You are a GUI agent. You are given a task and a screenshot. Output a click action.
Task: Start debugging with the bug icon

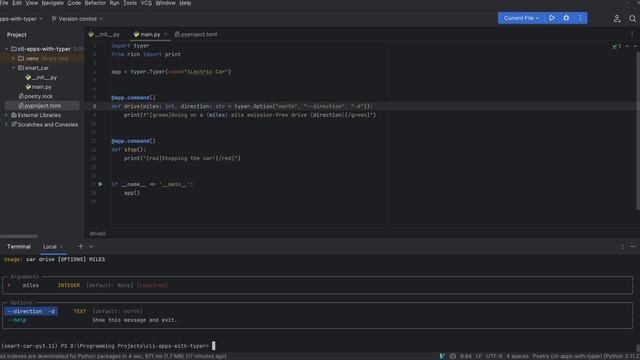tap(566, 18)
